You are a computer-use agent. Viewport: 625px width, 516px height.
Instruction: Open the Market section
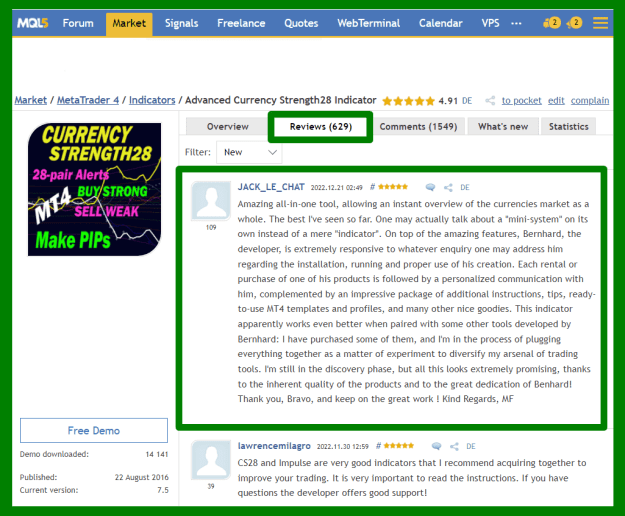pyautogui.click(x=129, y=24)
